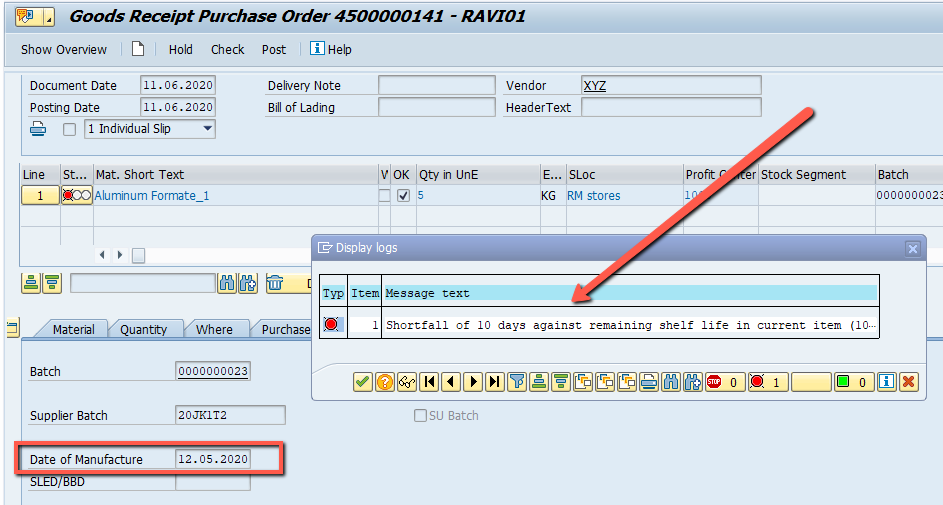Open the dropdown arrow next to title icon
The width and height of the screenshot is (943, 505).
click(49, 19)
